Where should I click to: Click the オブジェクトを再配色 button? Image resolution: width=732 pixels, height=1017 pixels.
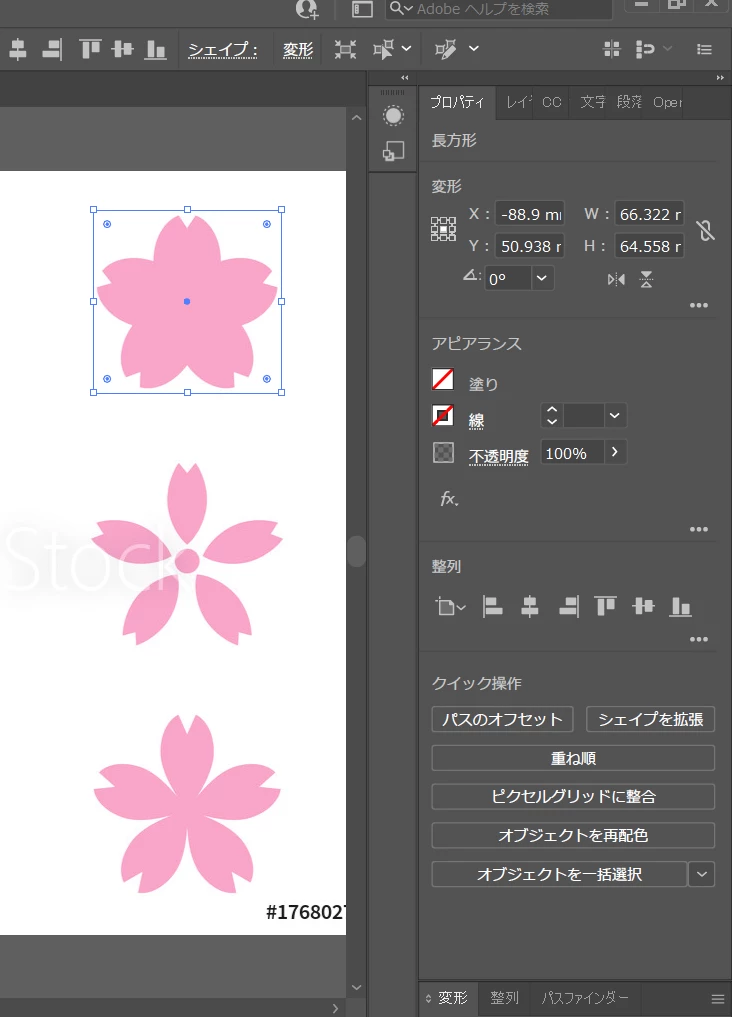pos(573,835)
